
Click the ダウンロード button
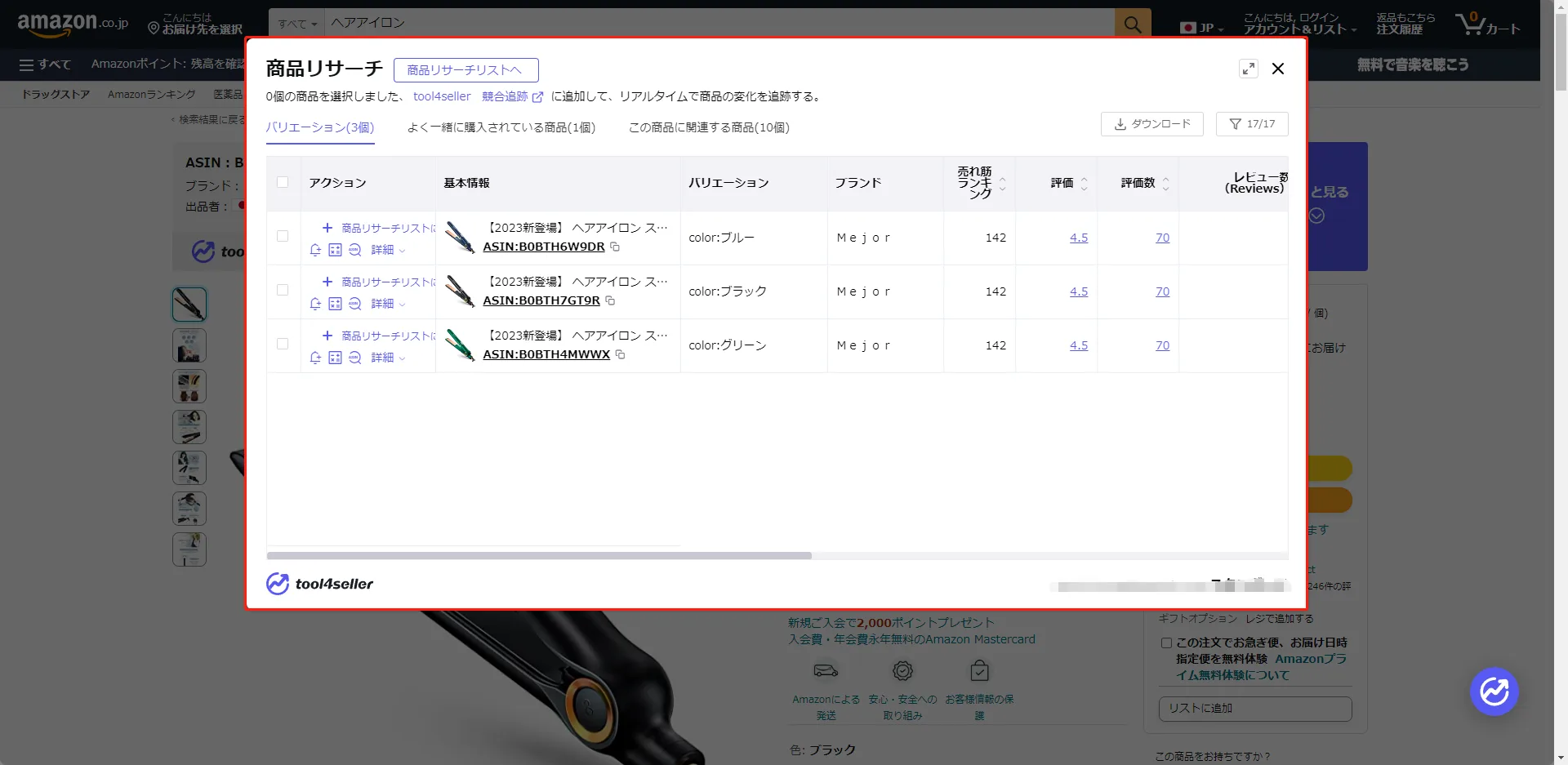tap(1151, 124)
